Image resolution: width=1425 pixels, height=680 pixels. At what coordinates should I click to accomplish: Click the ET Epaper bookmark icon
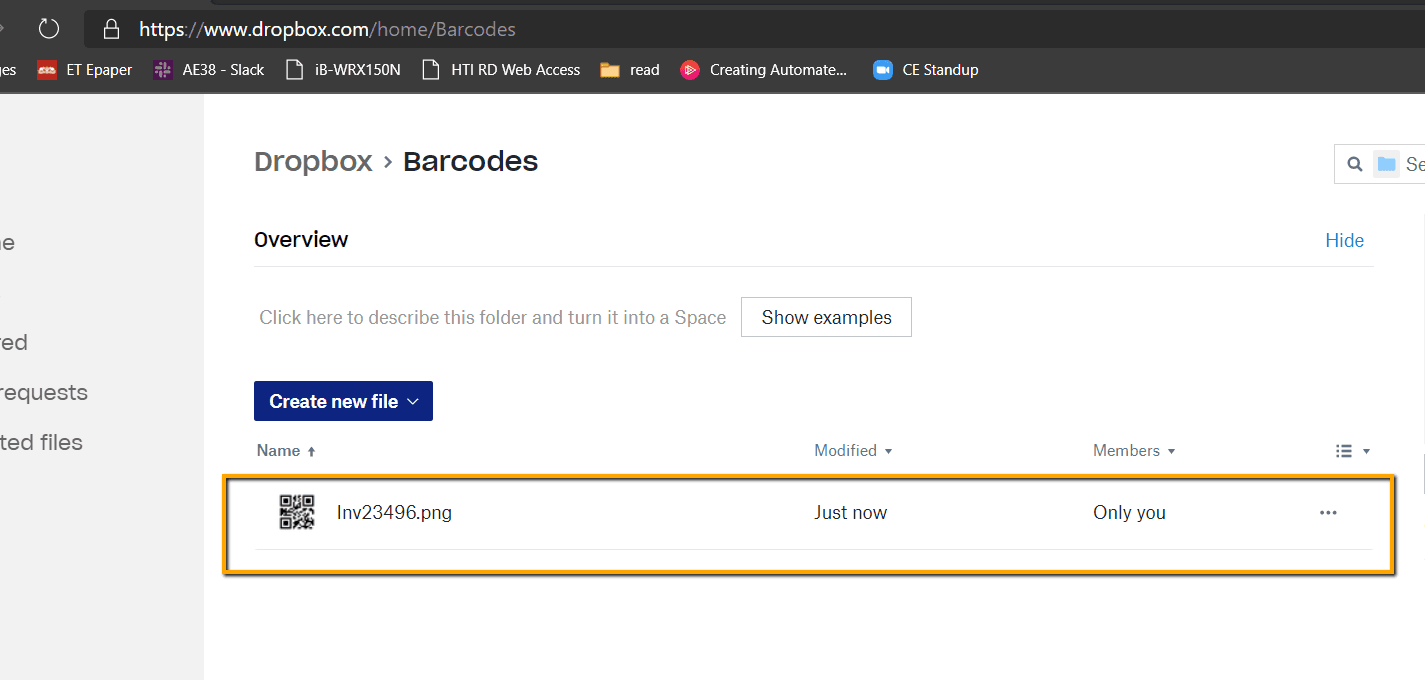(47, 69)
